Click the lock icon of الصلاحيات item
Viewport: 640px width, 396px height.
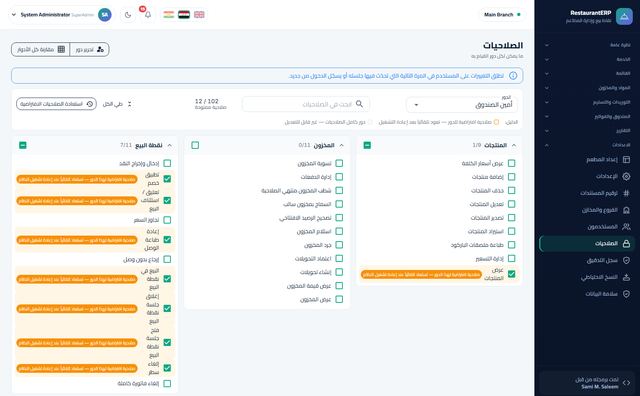(626, 244)
